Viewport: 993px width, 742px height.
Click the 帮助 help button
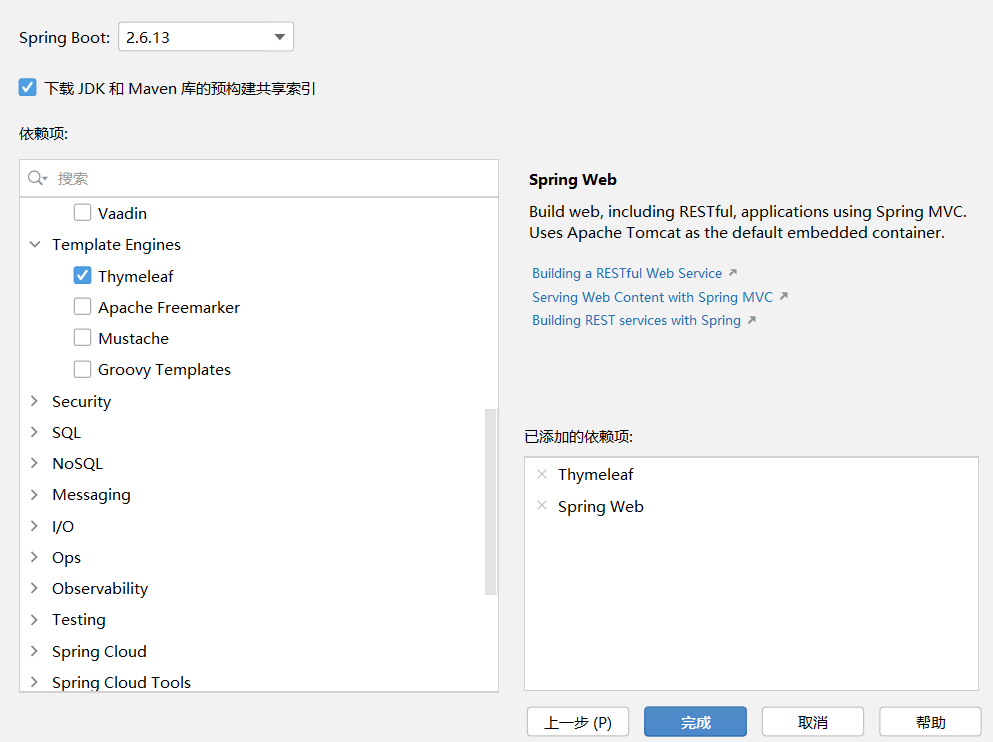[x=930, y=722]
